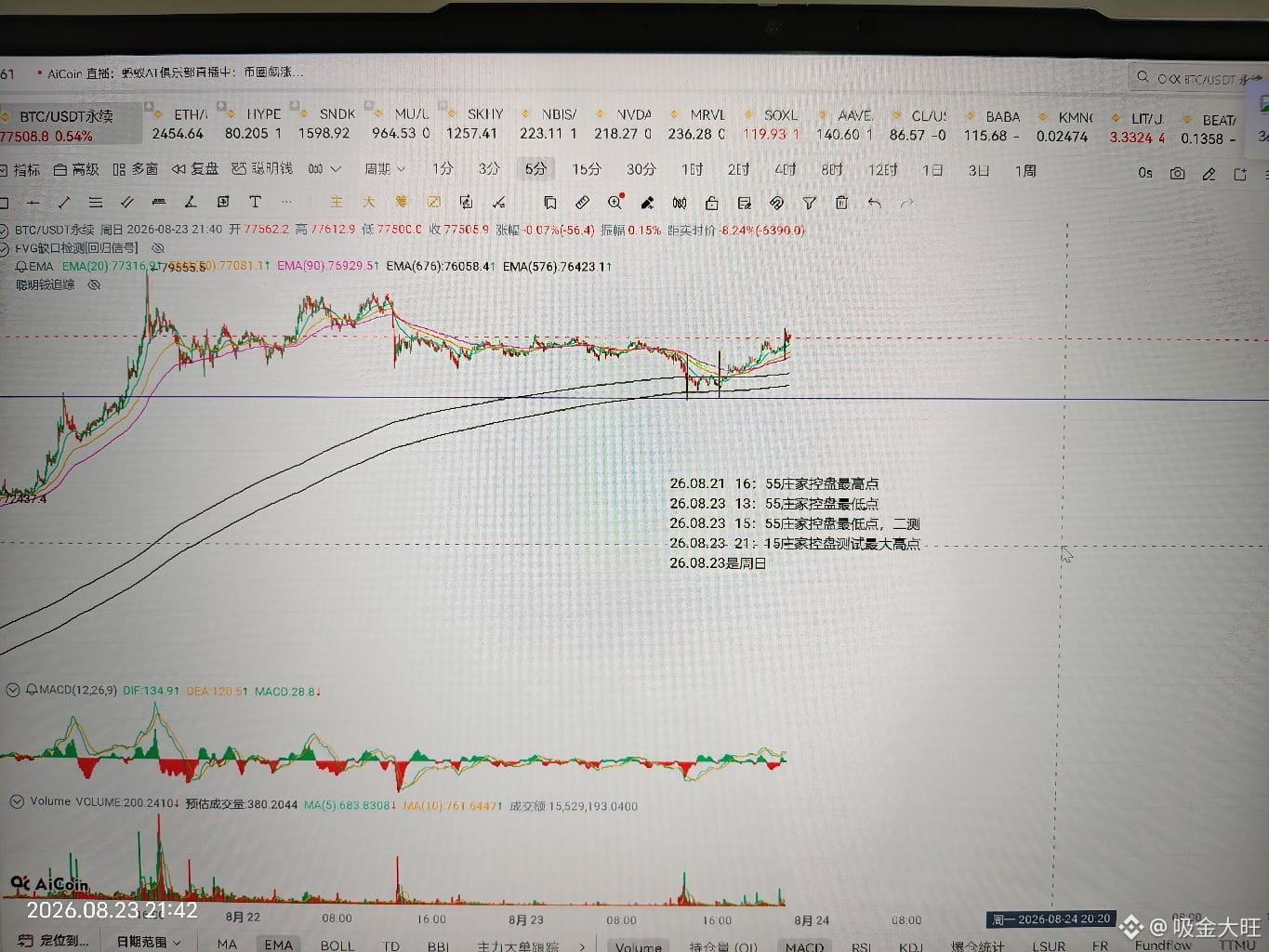
Task: Click the 0s countdown text
Action: [x=1145, y=173]
